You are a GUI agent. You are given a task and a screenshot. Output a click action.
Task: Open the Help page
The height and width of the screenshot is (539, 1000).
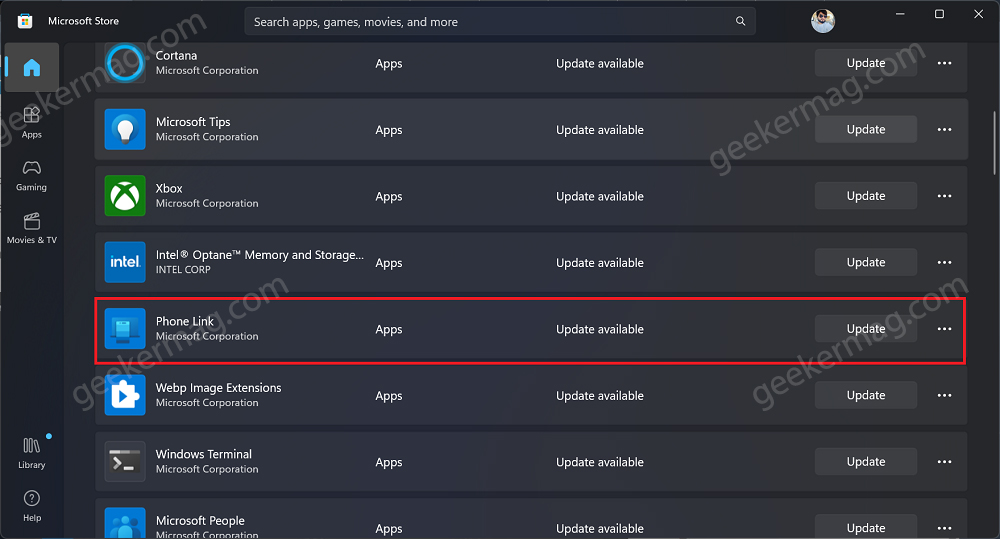(x=32, y=506)
